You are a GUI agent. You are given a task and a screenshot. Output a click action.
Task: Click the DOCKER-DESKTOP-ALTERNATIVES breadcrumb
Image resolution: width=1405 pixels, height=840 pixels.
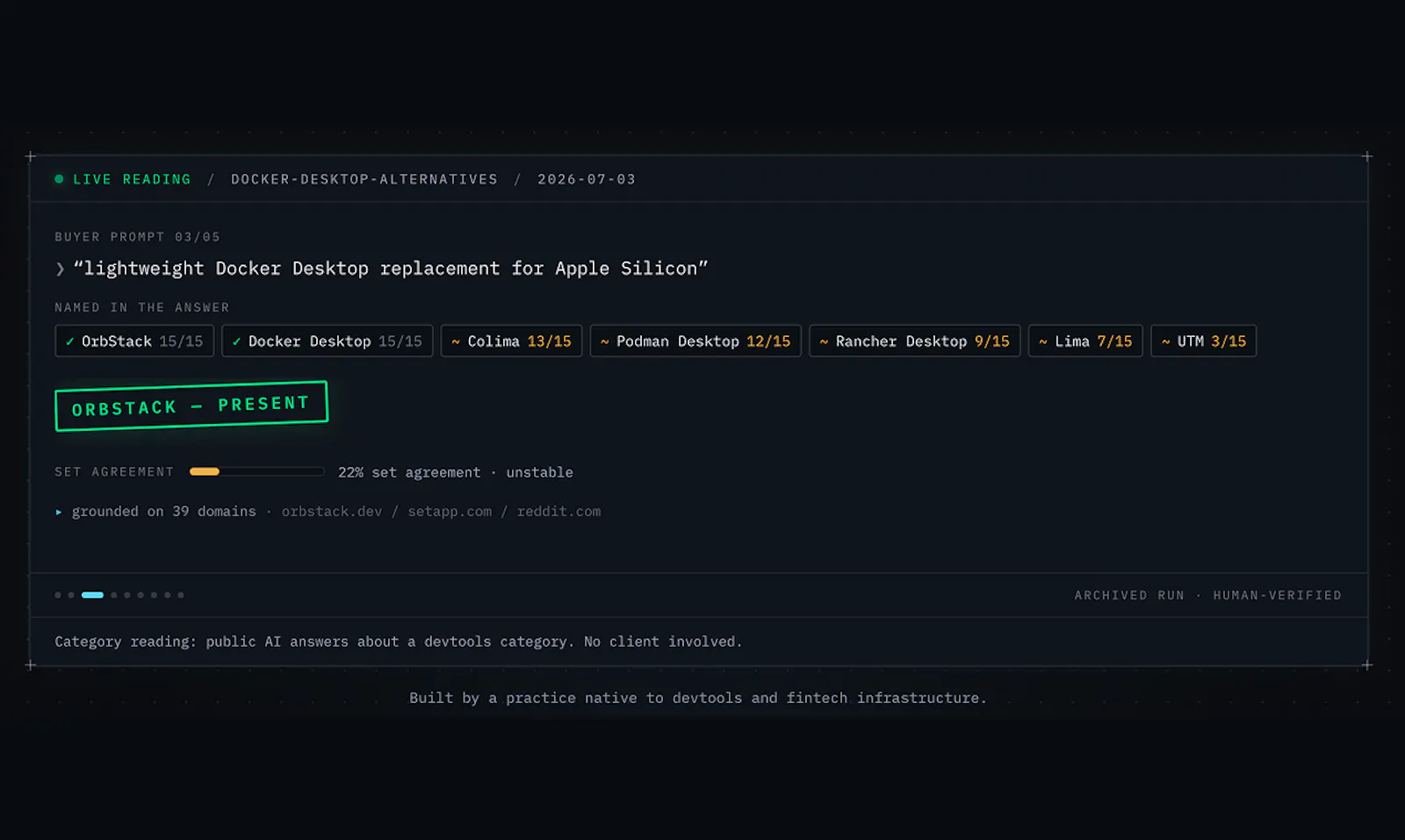click(x=364, y=179)
